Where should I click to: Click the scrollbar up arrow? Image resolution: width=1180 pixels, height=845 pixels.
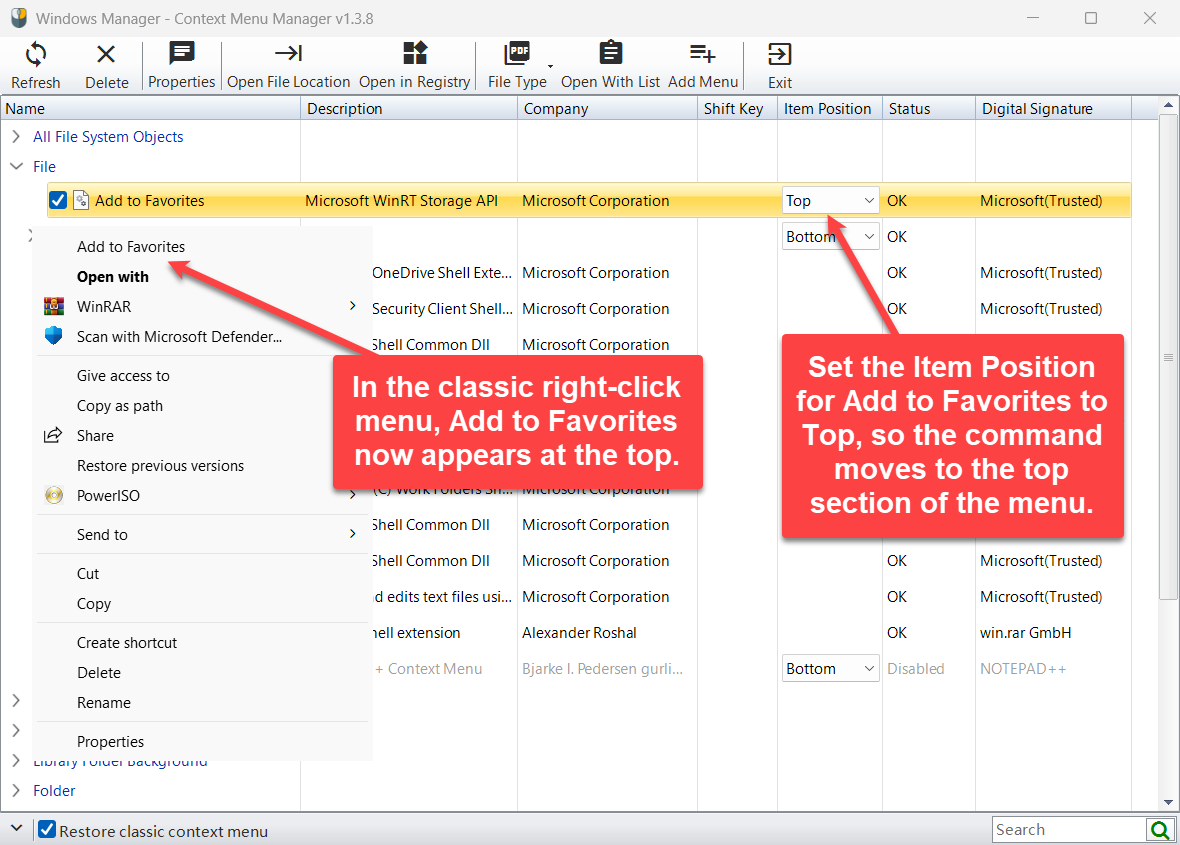[x=1168, y=105]
